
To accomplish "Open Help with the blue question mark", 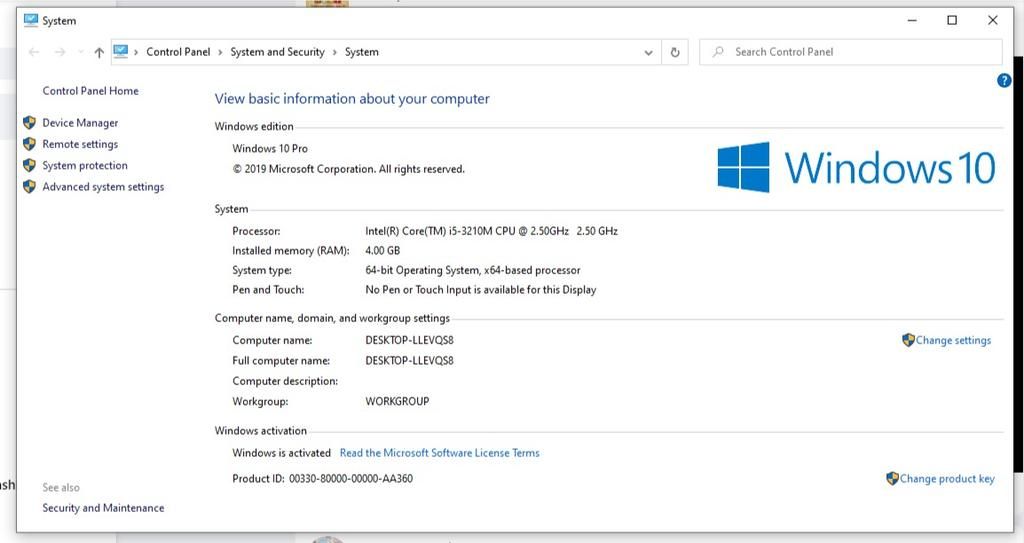I will click(x=1004, y=81).
